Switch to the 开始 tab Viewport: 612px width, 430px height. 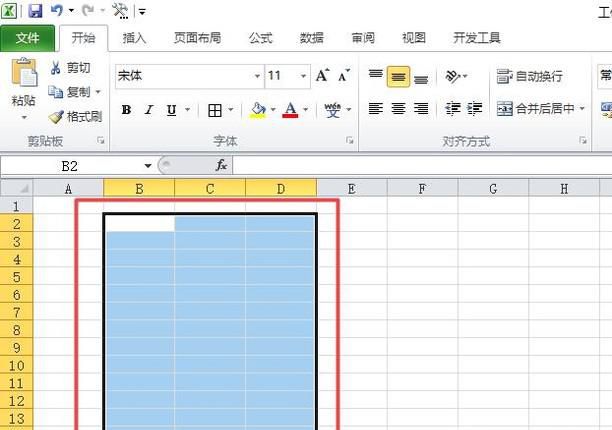pyautogui.click(x=83, y=38)
